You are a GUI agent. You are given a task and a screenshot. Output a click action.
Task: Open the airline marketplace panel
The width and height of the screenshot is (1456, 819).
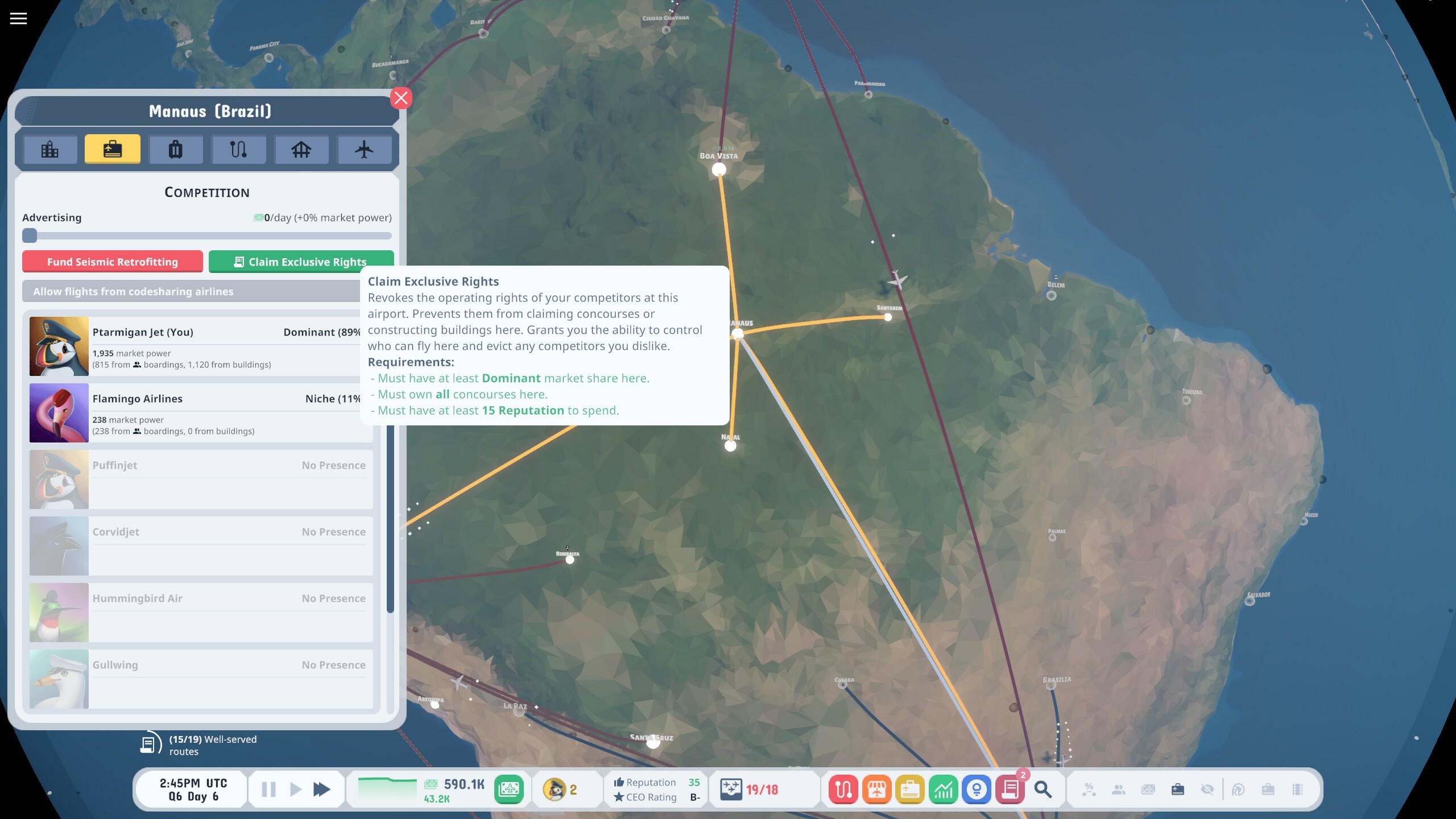(877, 789)
